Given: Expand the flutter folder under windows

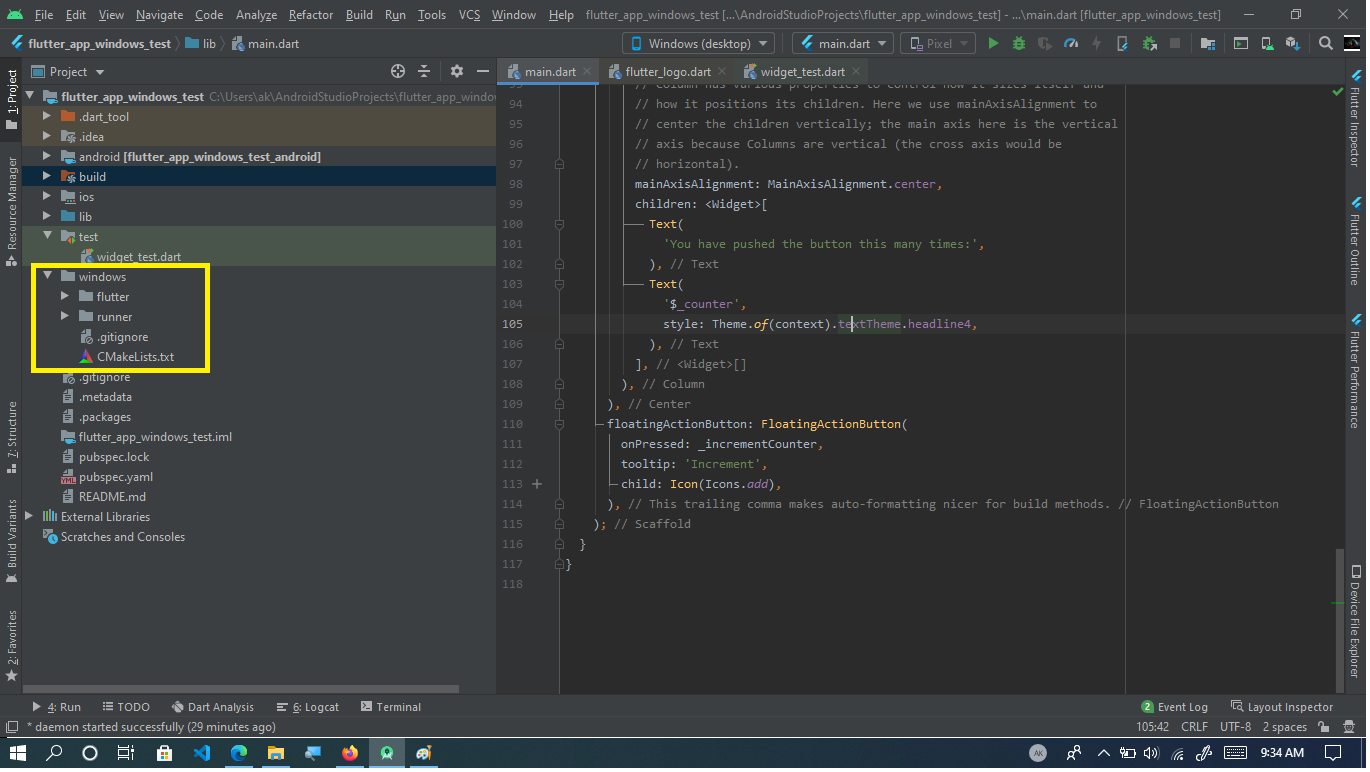Looking at the screenshot, I should (65, 296).
